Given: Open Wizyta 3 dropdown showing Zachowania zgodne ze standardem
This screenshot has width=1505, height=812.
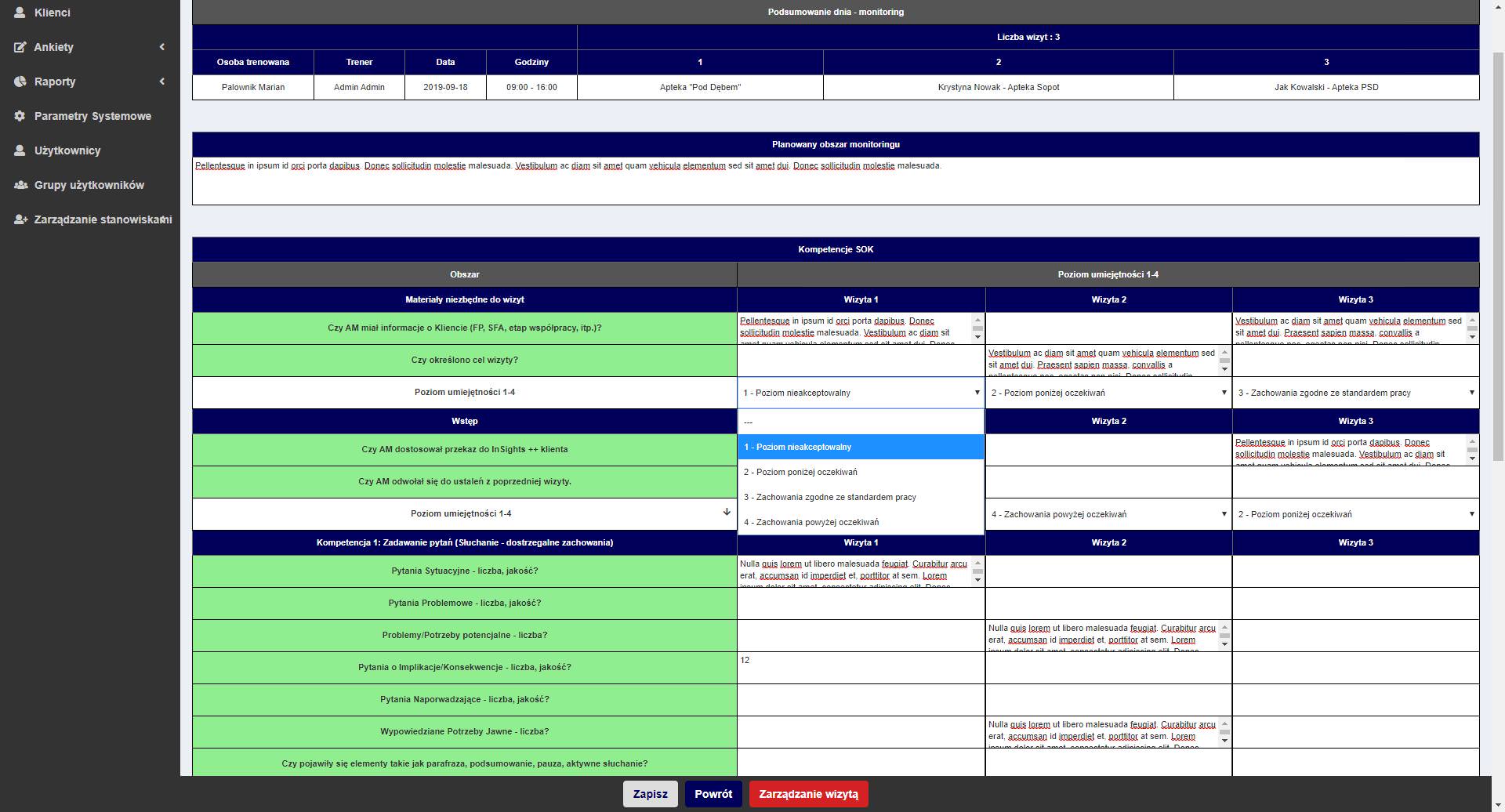Looking at the screenshot, I should (x=1355, y=393).
